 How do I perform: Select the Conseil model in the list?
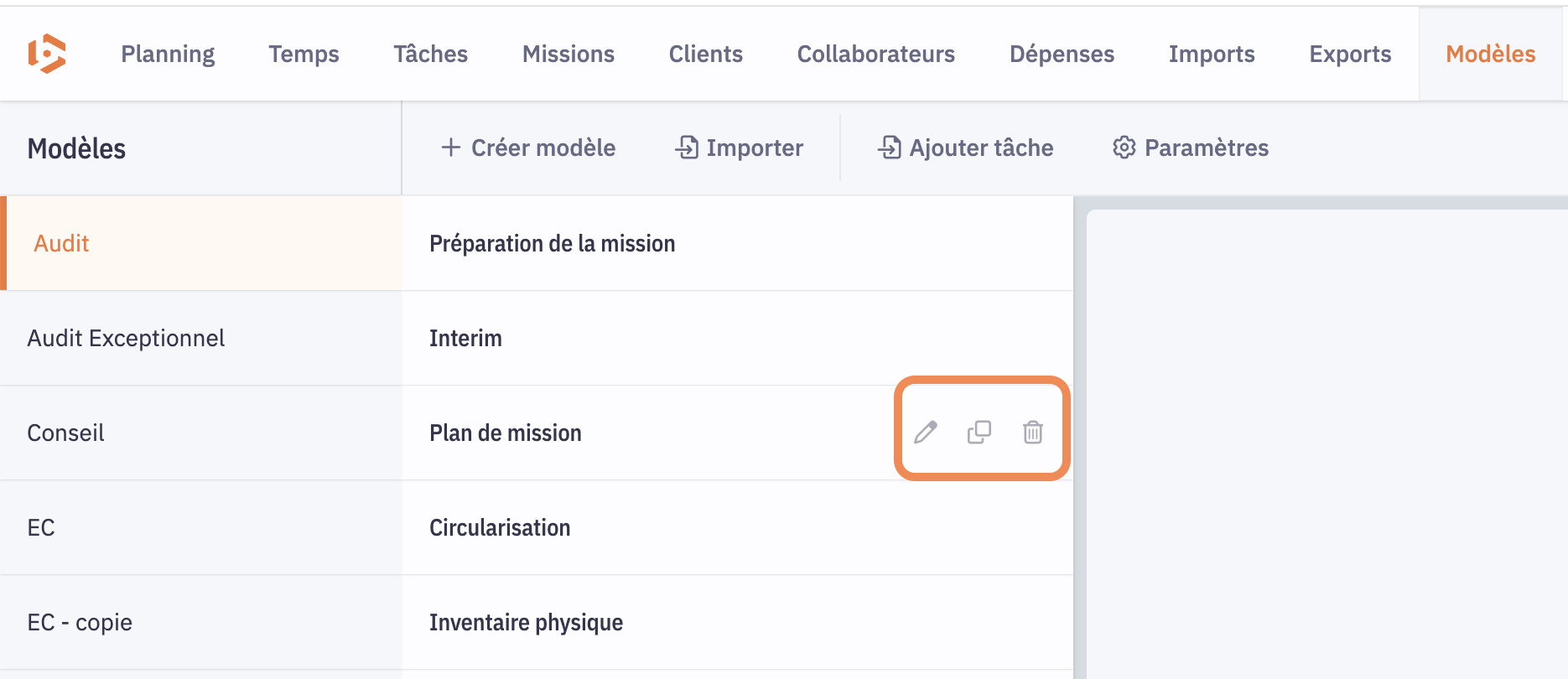(66, 433)
